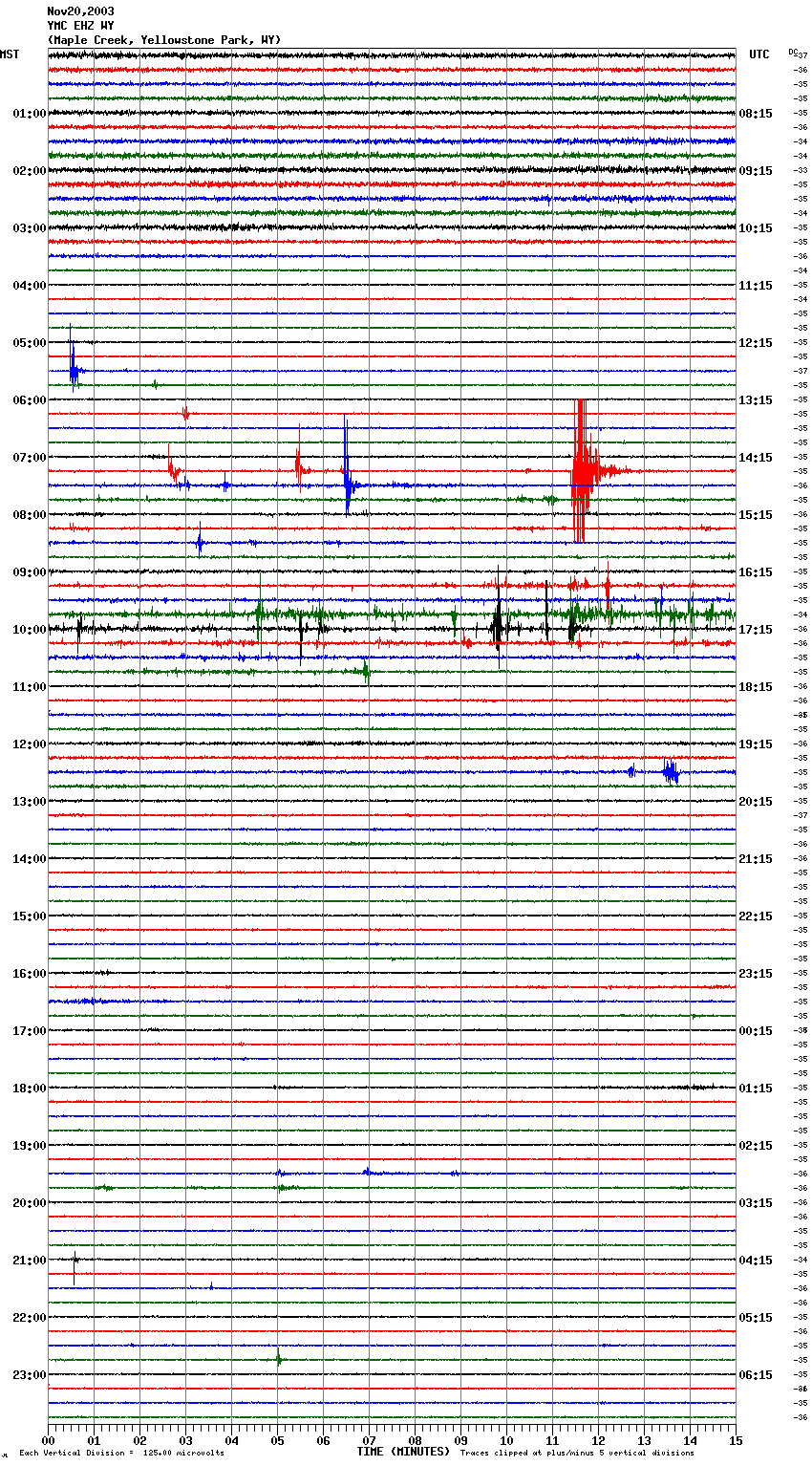Select the 23:15 UTC time label
Screen dimensions: 812x1466
756,974
